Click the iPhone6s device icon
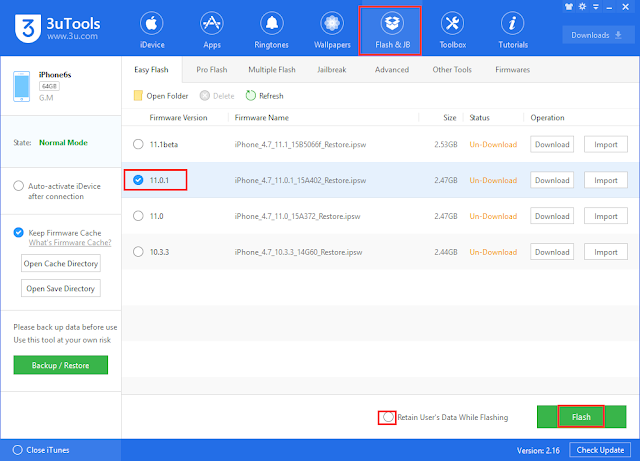Viewport: 640px width, 461px height. [x=21, y=86]
